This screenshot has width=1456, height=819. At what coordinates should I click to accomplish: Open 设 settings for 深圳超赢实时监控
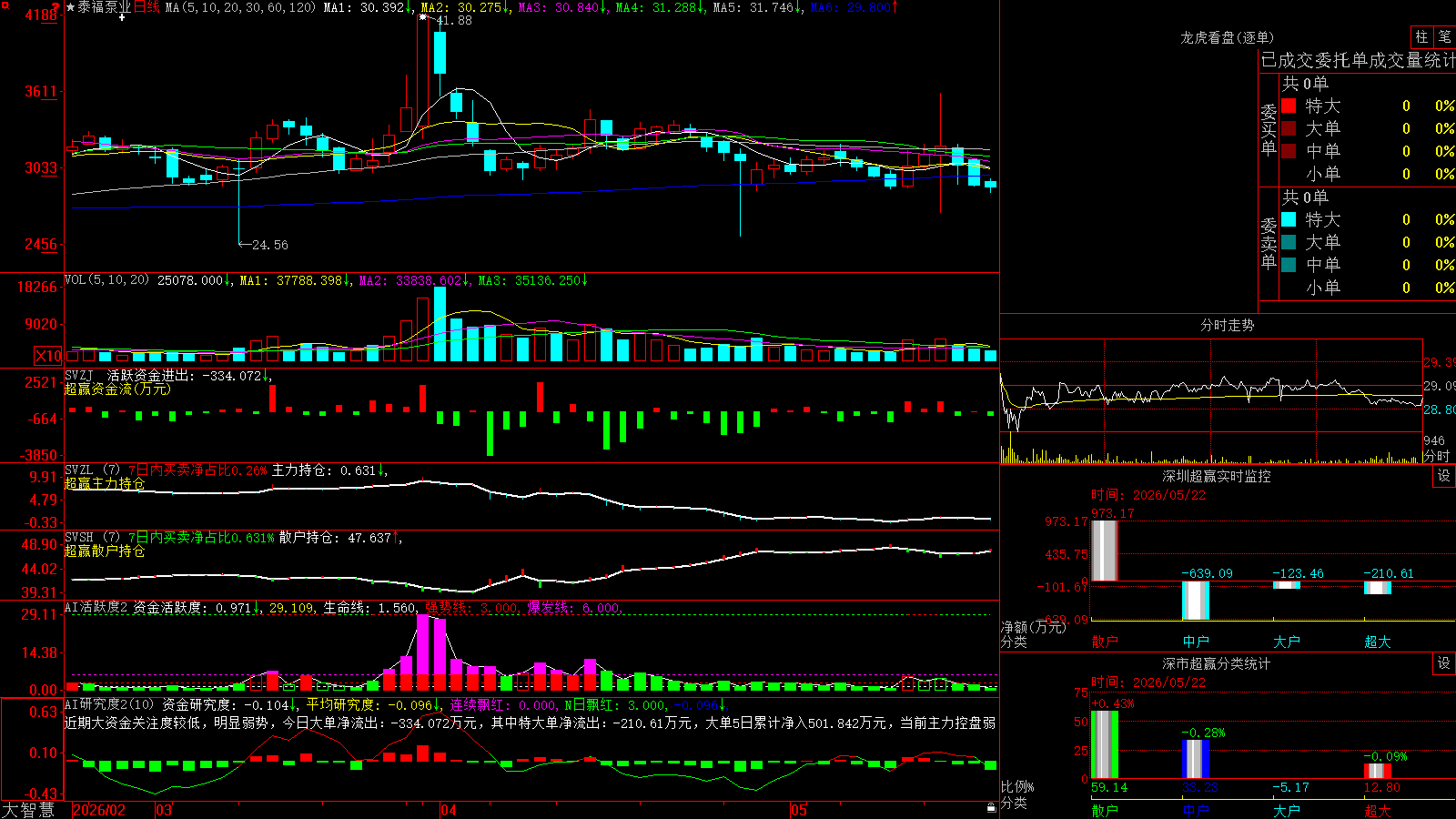coord(1444,476)
